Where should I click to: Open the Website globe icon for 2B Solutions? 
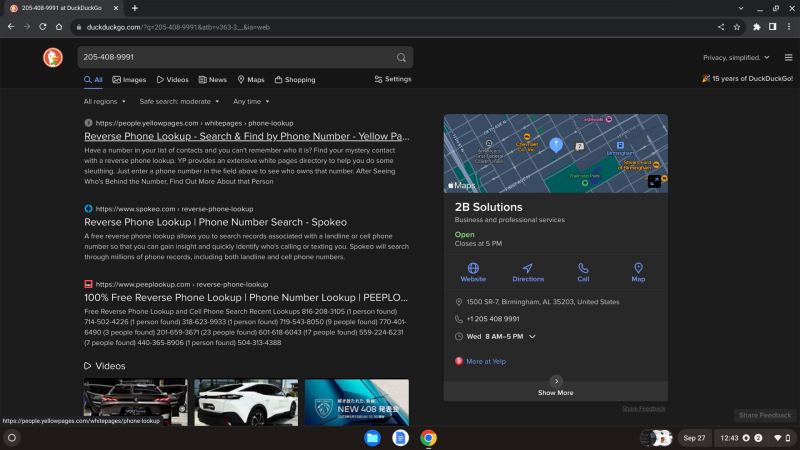(x=473, y=268)
